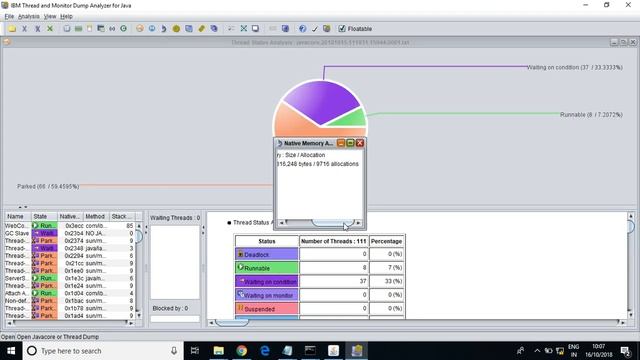Click thread table scroll down arrow

pyautogui.click(x=139, y=316)
